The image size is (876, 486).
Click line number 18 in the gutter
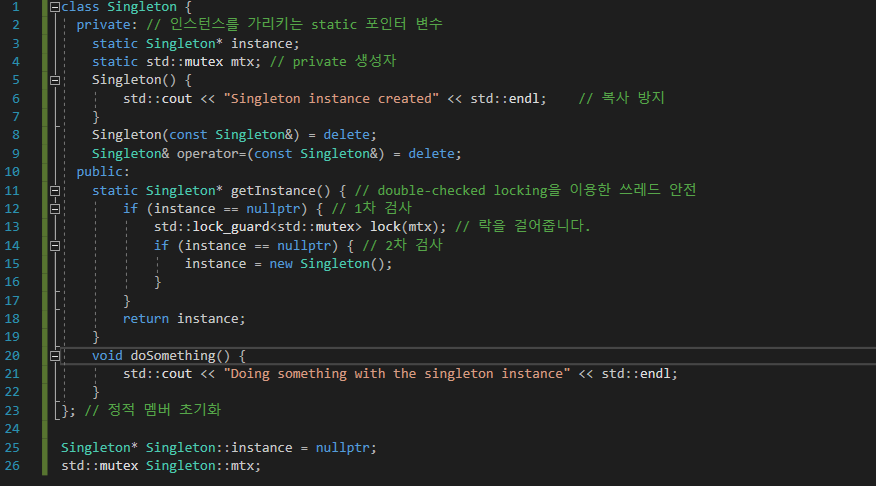[x=12, y=319]
